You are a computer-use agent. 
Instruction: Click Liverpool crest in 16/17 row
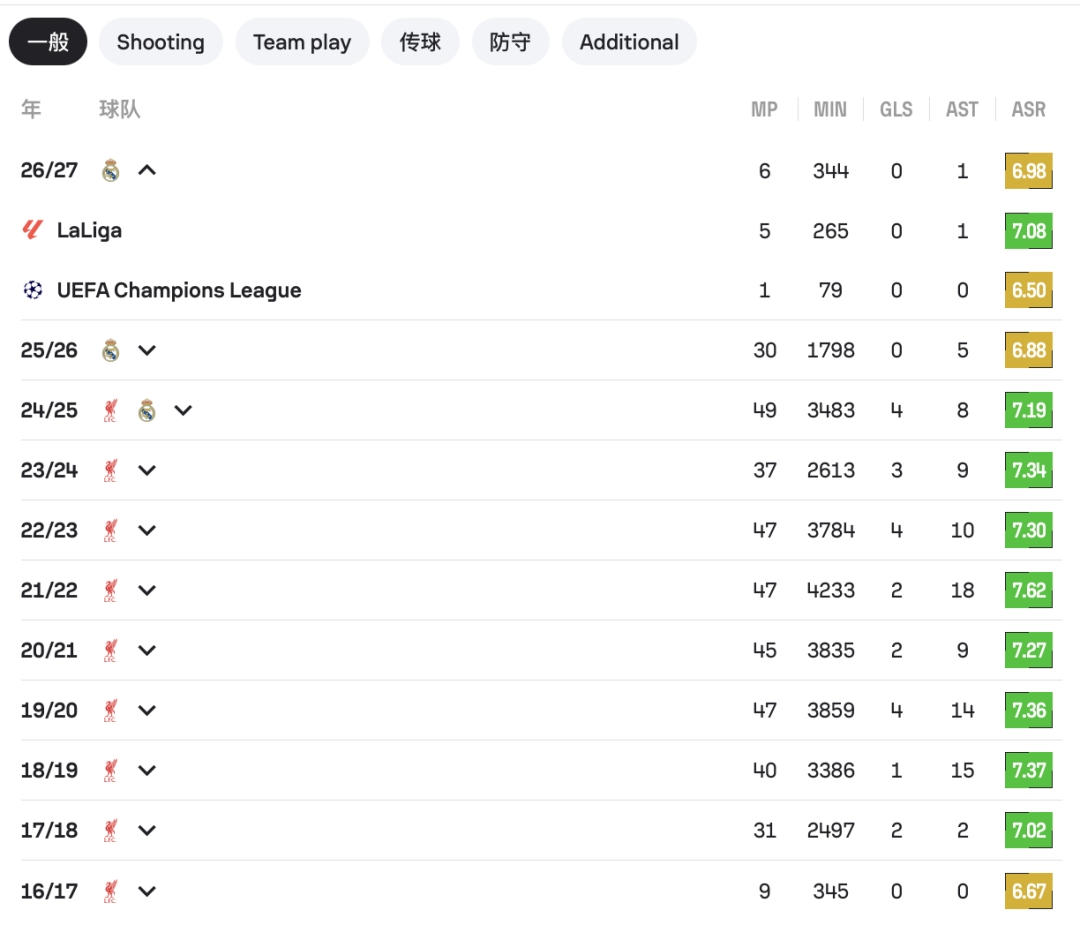110,891
